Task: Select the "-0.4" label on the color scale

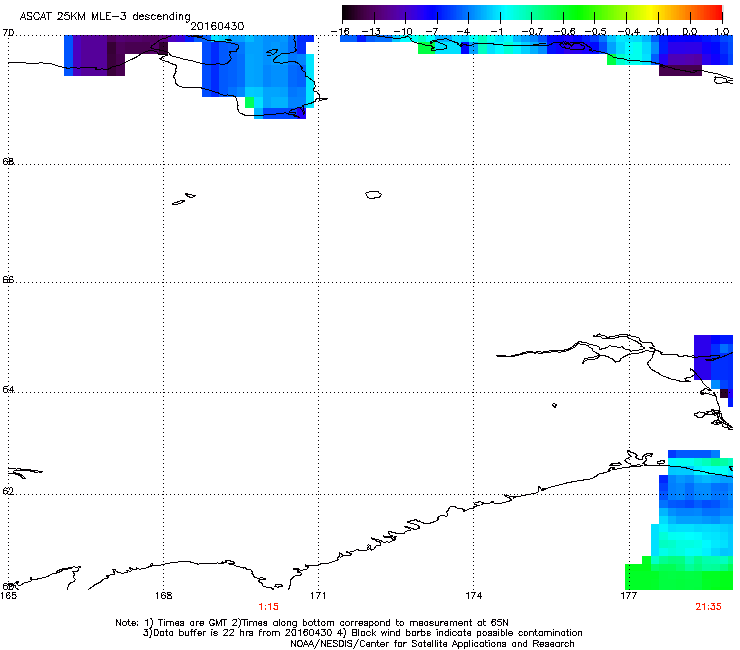Action: click(629, 32)
